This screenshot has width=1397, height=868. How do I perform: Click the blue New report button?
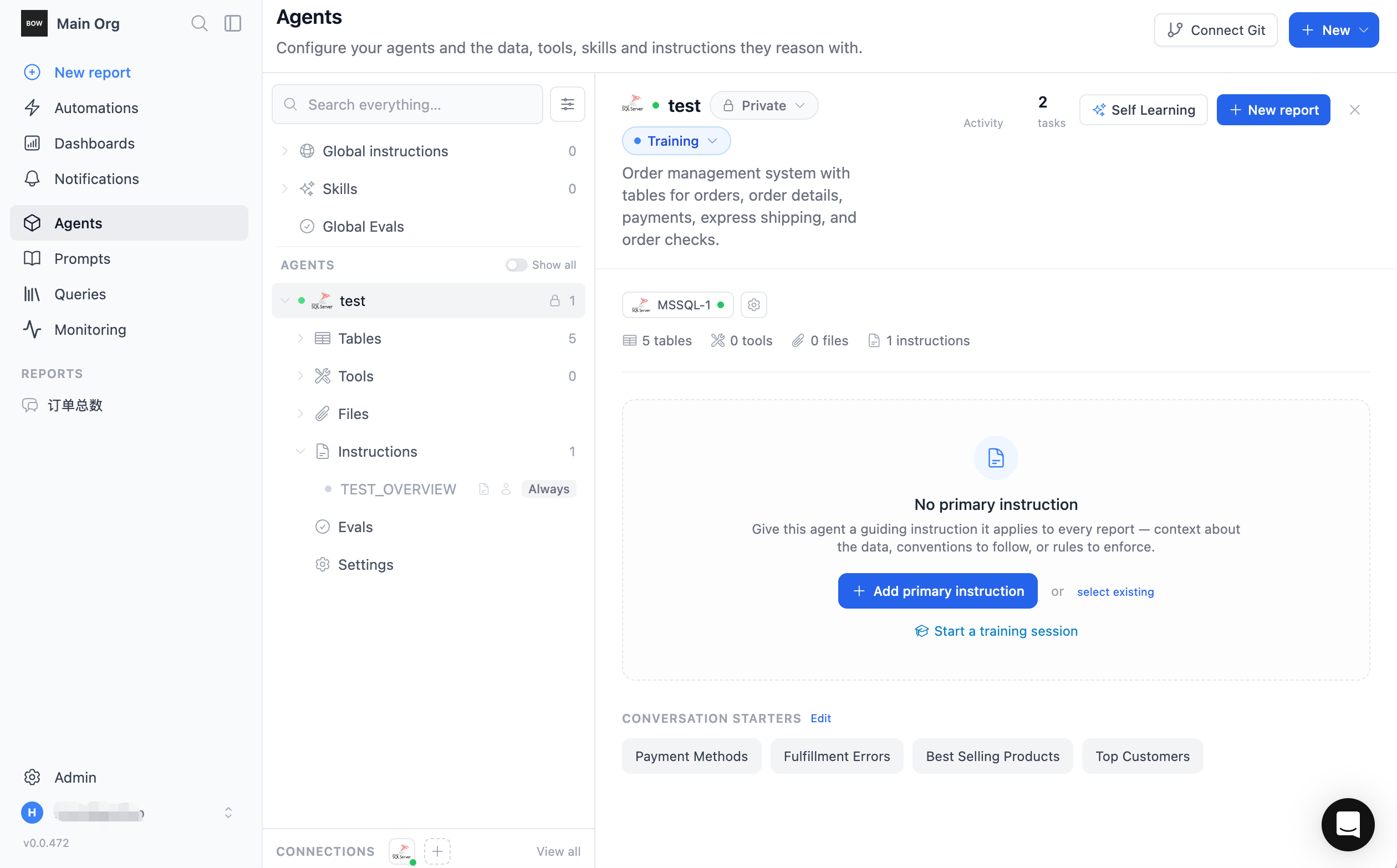pos(1273,110)
